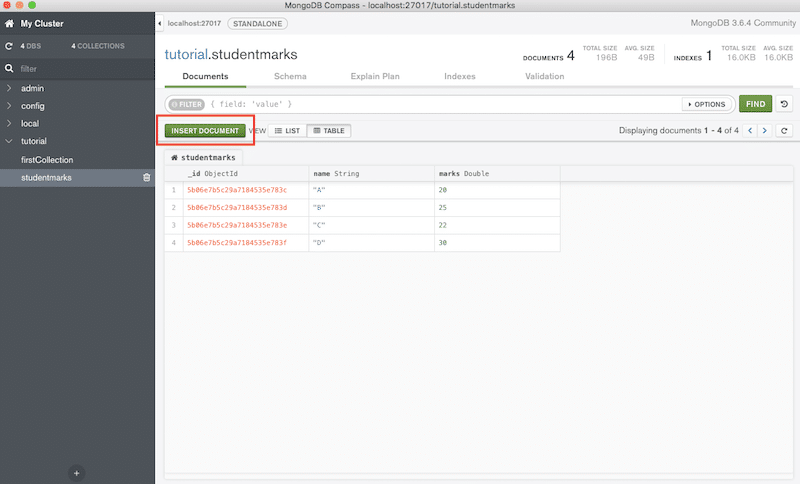Collapse the tutorial database
Viewport: 800px width, 484px height.
9,141
